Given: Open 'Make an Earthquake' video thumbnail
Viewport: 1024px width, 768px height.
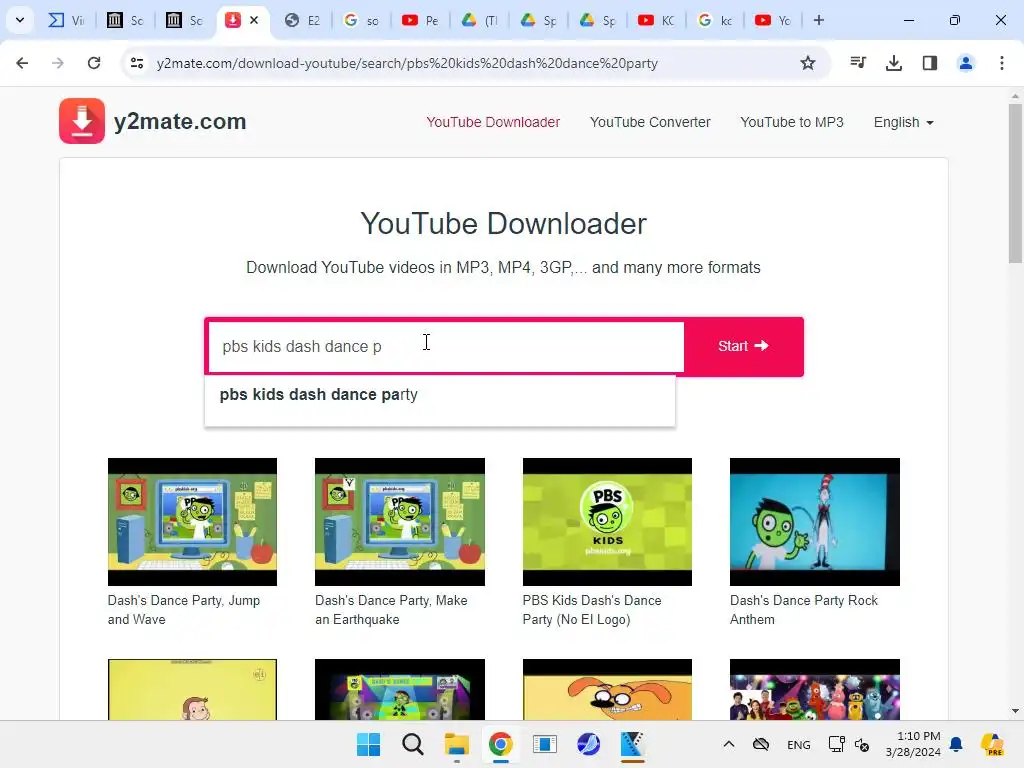Looking at the screenshot, I should (x=400, y=522).
